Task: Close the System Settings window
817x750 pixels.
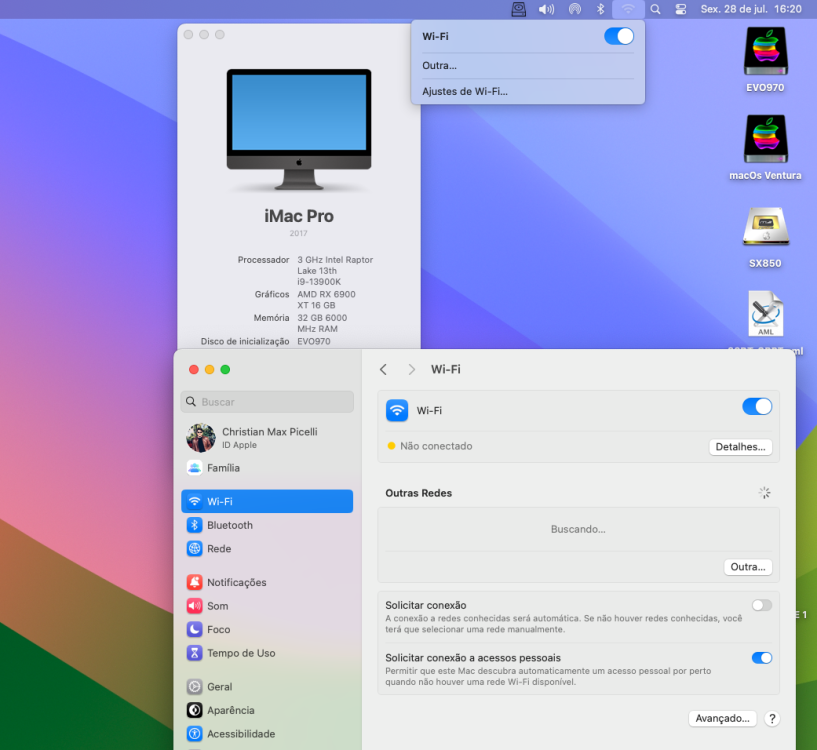Action: (x=194, y=370)
